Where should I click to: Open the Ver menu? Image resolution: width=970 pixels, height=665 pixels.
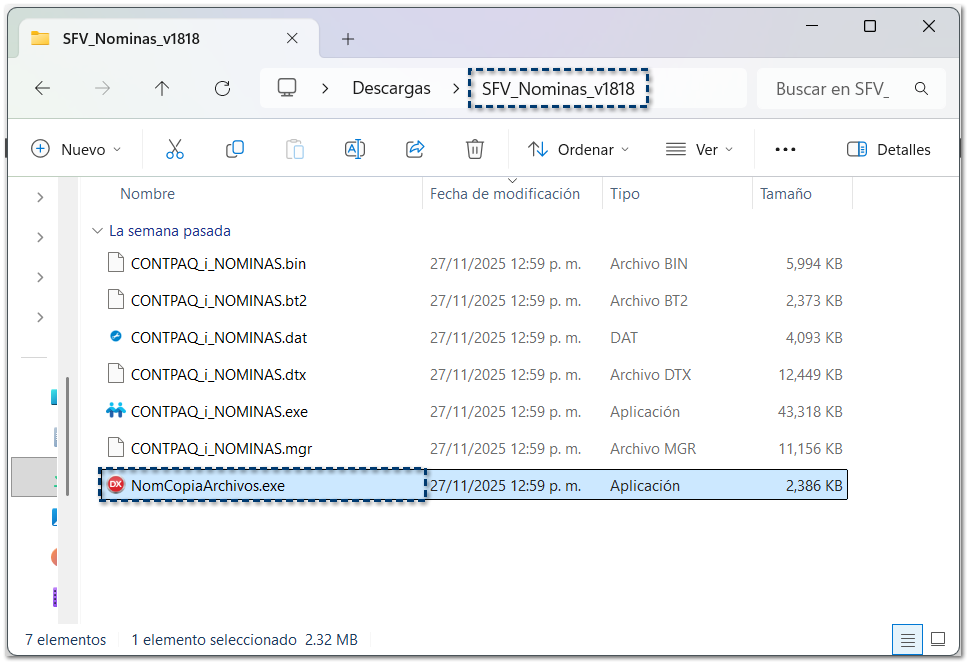[x=700, y=149]
